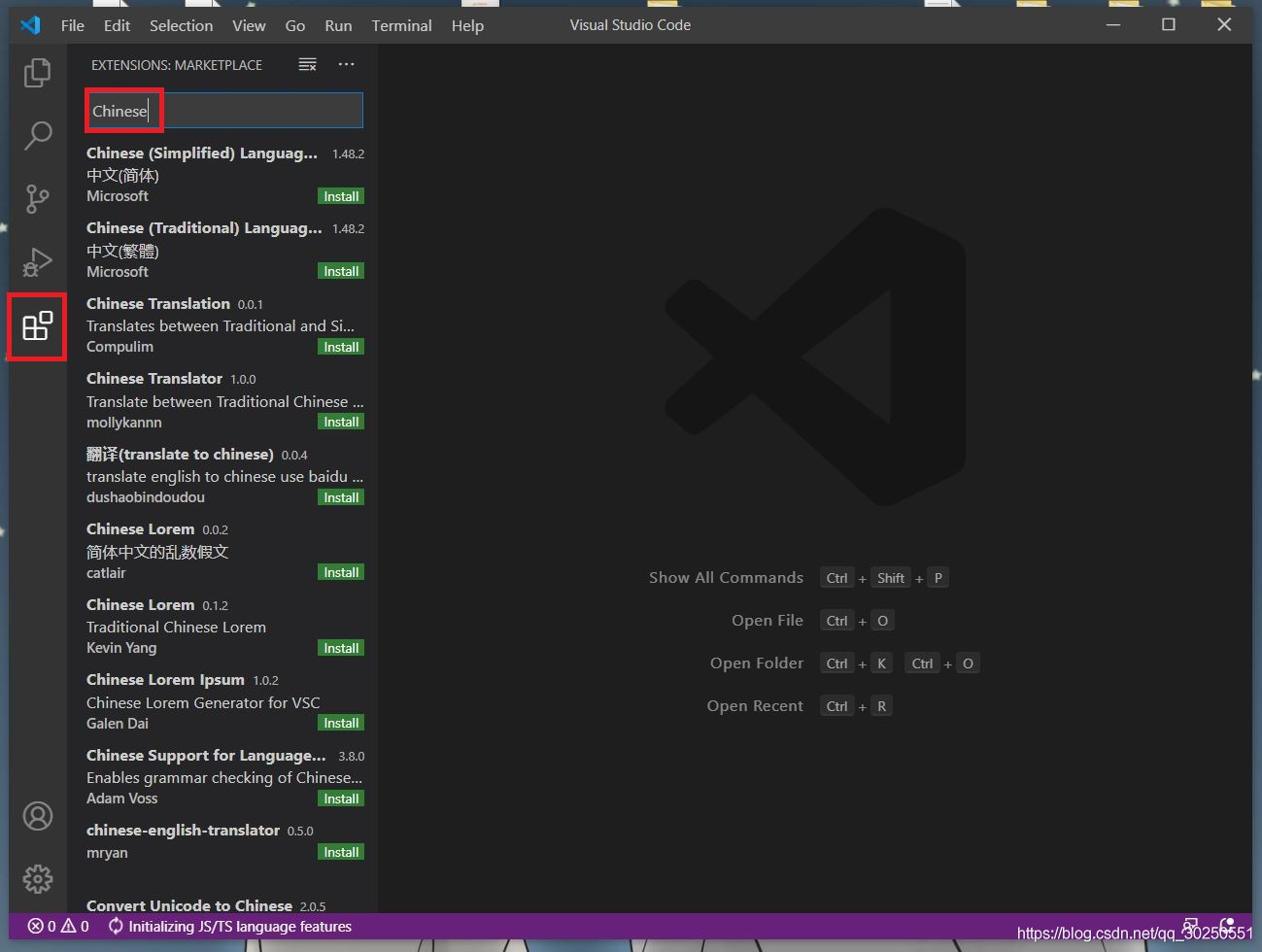The width and height of the screenshot is (1262, 952).
Task: Open the View menu
Action: point(249,25)
